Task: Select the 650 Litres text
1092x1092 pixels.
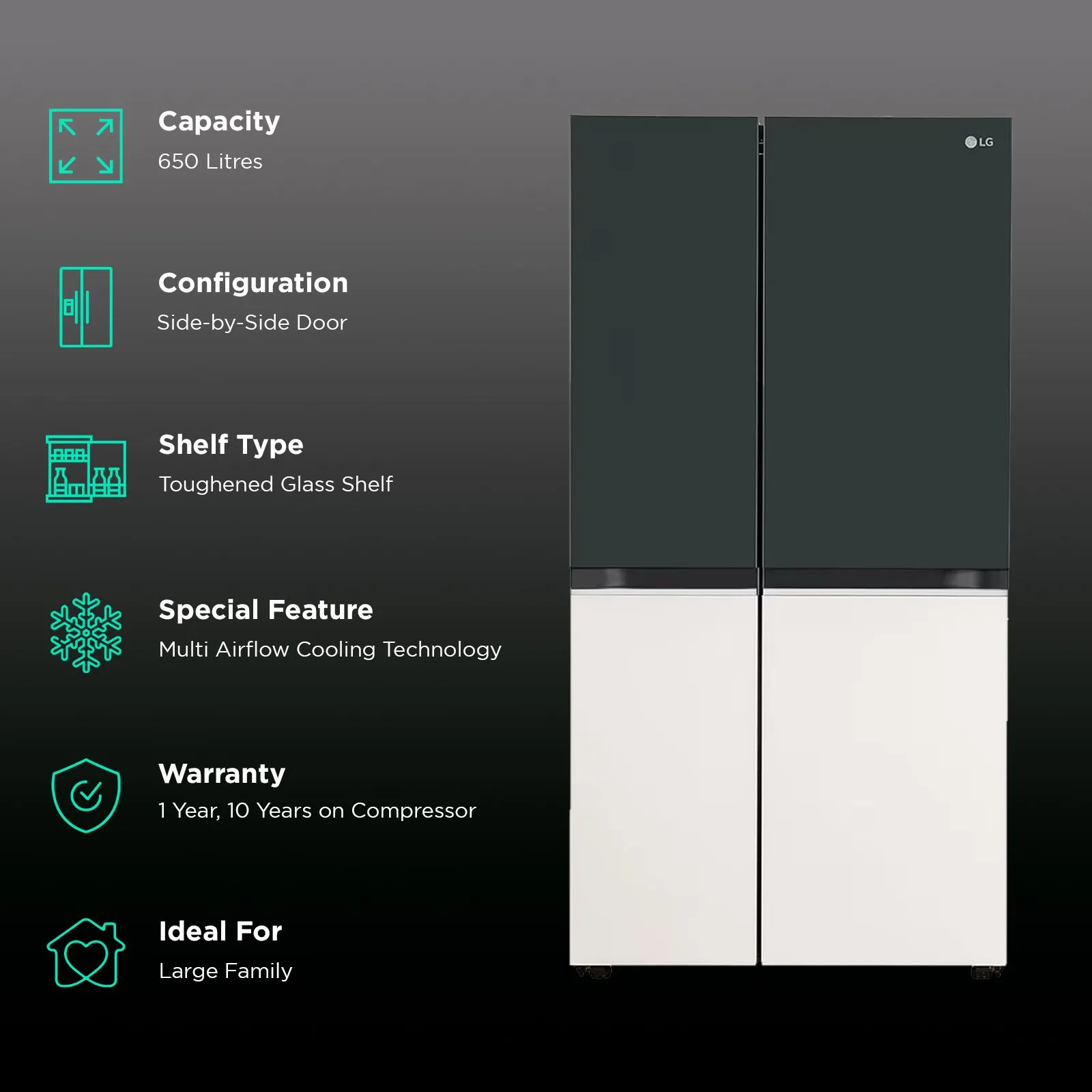Action: tap(210, 162)
